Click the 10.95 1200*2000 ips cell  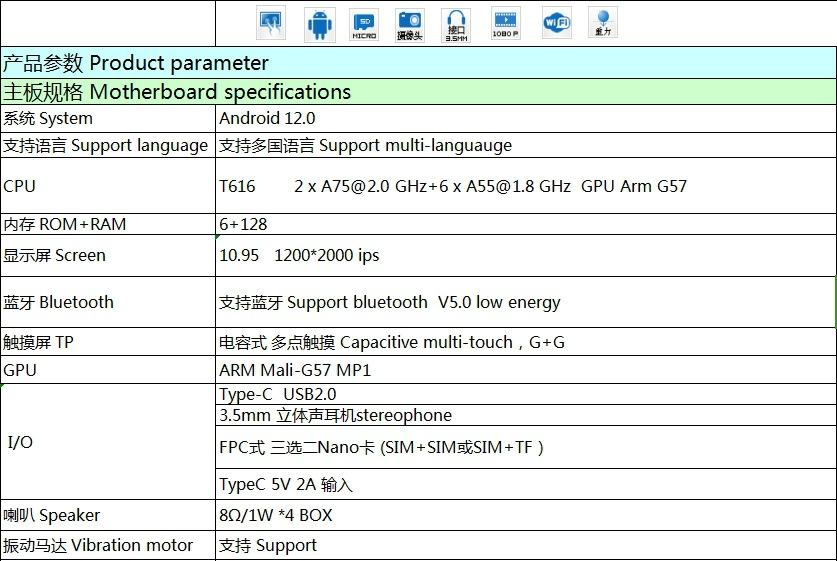(525, 256)
